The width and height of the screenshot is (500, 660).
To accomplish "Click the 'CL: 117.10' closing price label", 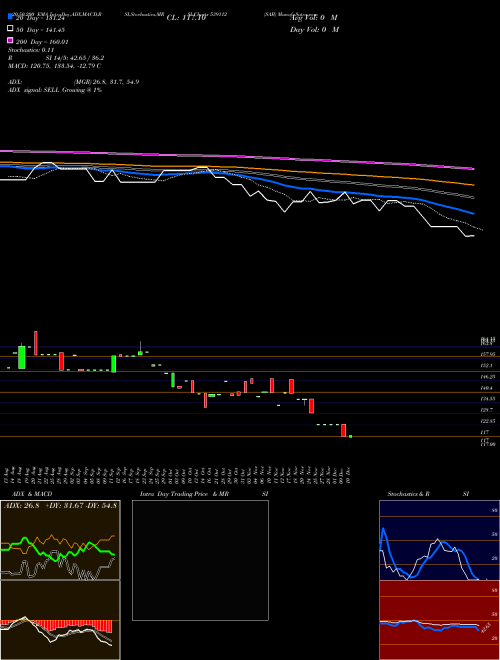I will pos(186,18).
